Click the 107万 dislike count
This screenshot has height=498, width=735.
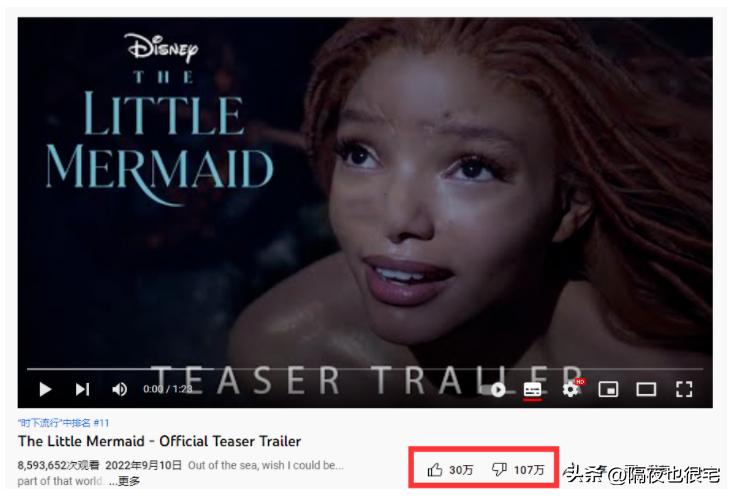point(529,470)
